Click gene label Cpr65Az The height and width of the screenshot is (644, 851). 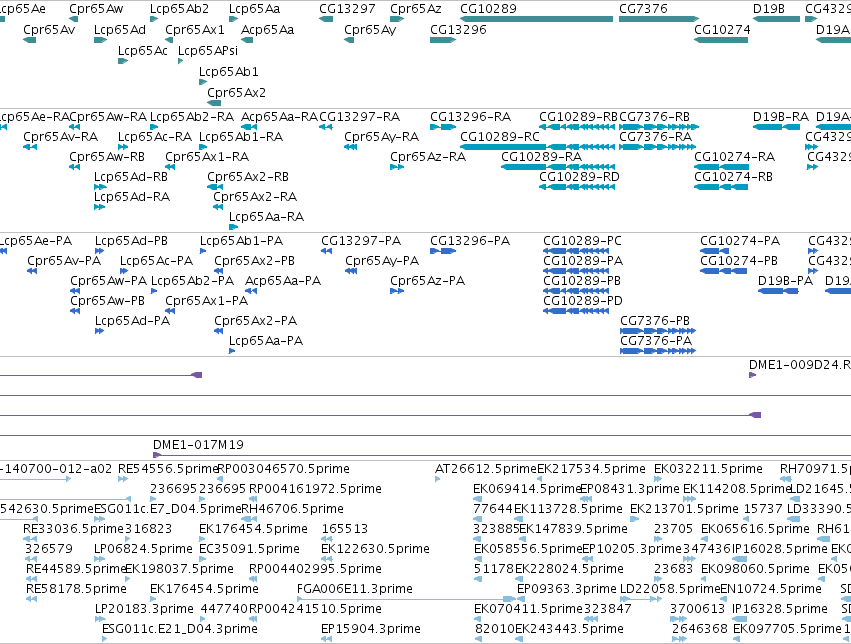(x=416, y=9)
